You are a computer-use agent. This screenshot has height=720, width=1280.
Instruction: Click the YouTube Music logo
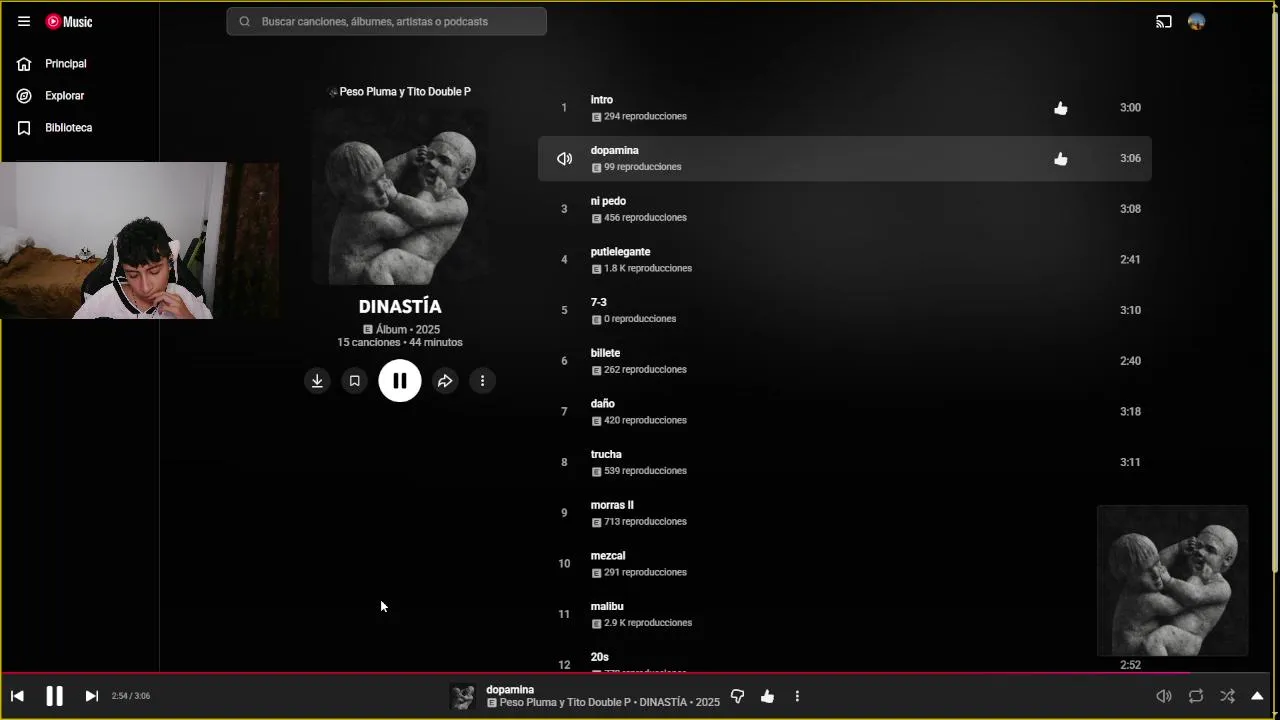pos(69,21)
